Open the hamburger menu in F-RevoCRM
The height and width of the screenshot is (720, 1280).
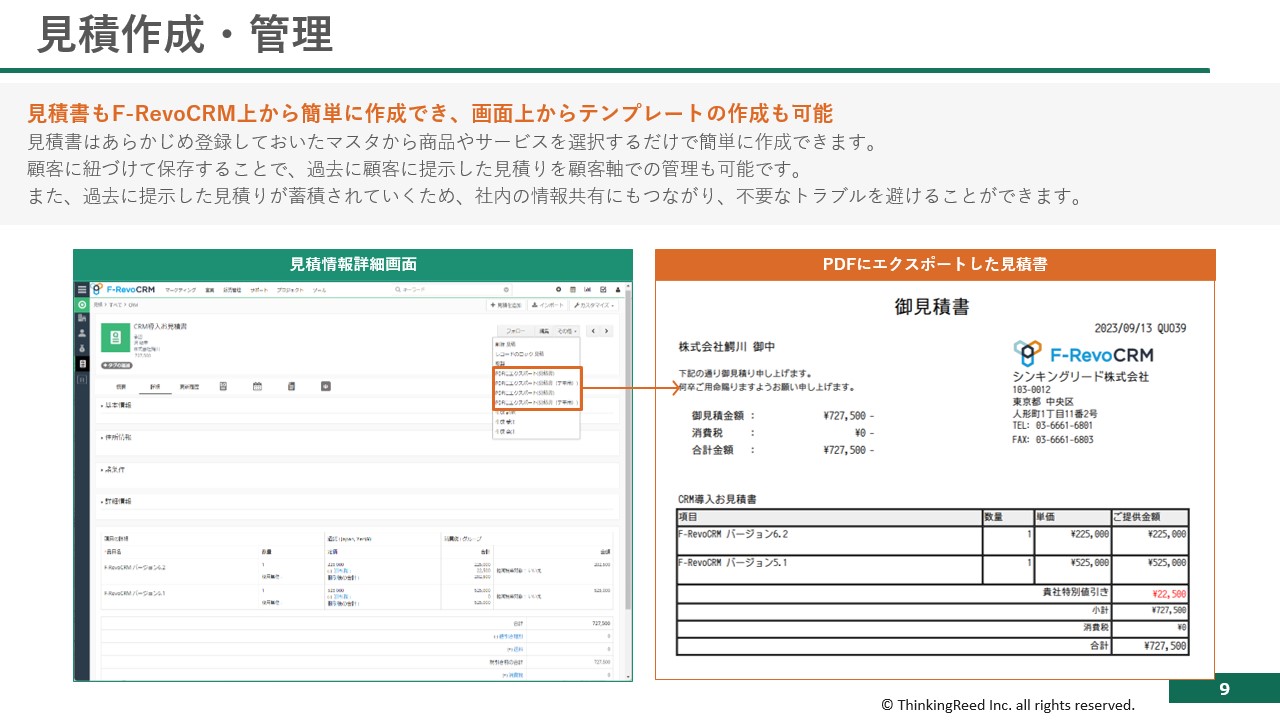point(82,290)
